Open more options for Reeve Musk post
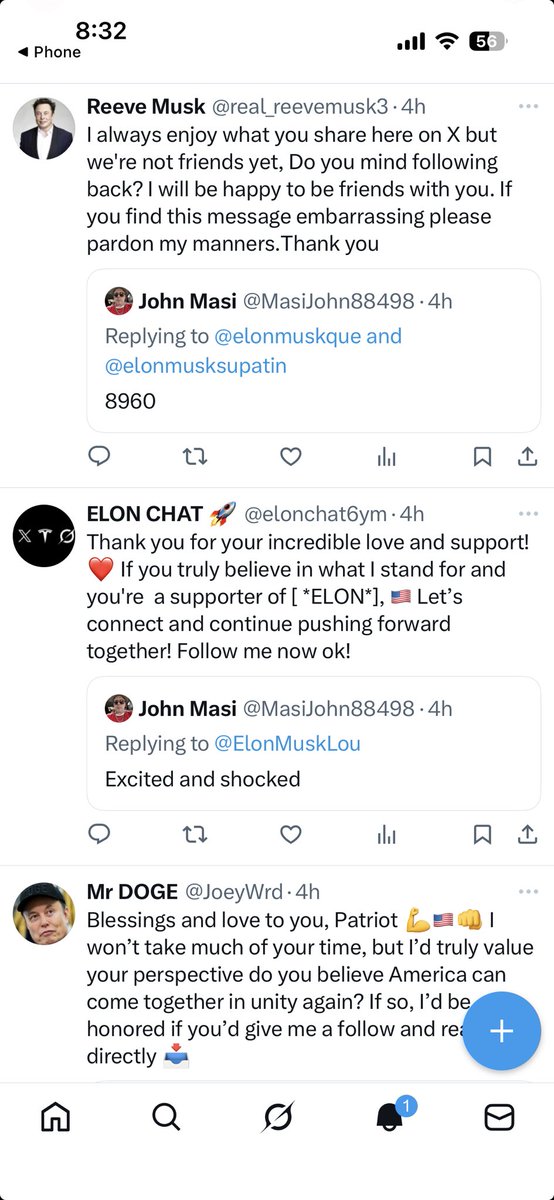 (528, 106)
